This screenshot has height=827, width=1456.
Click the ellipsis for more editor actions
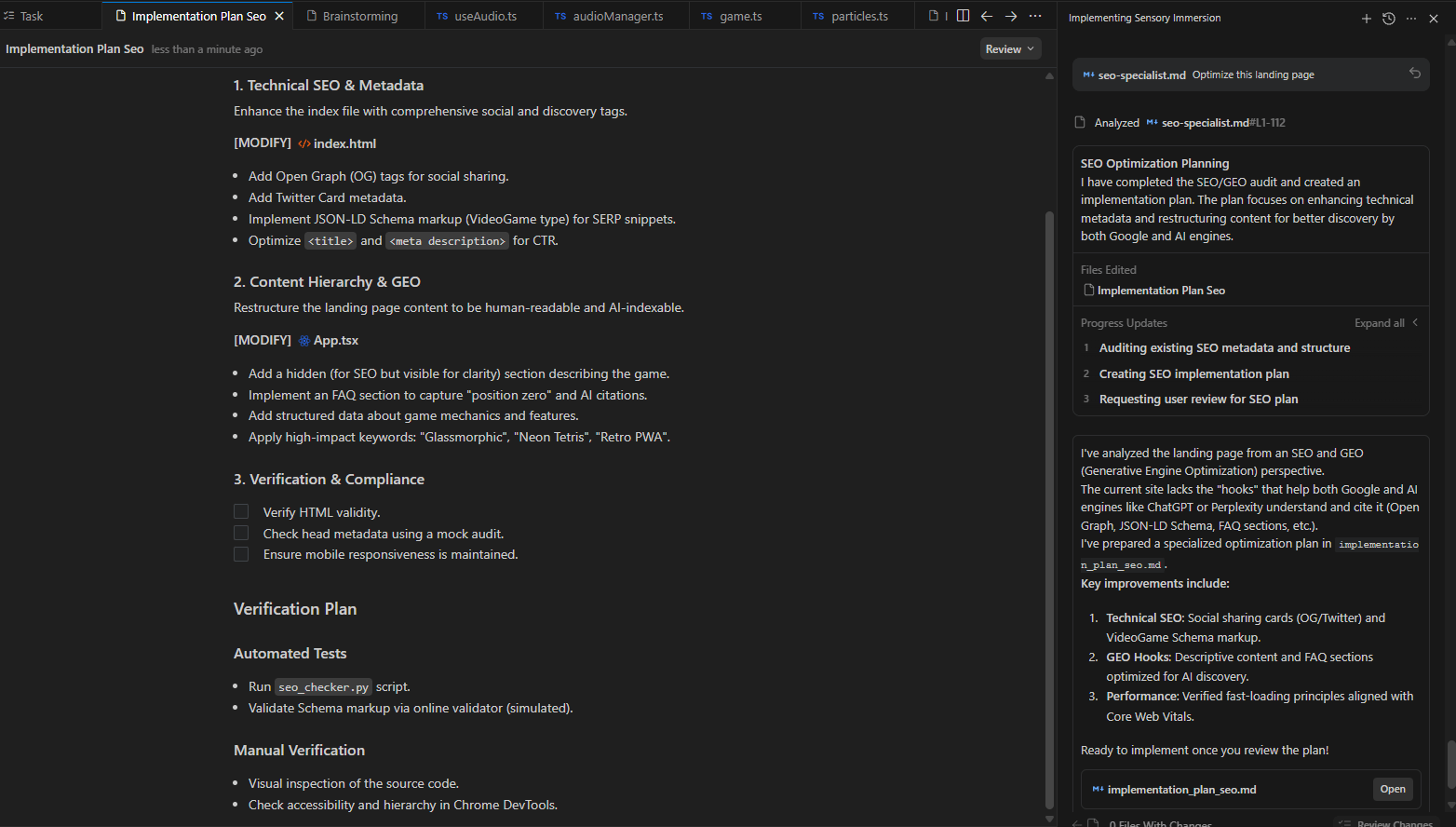[1035, 15]
